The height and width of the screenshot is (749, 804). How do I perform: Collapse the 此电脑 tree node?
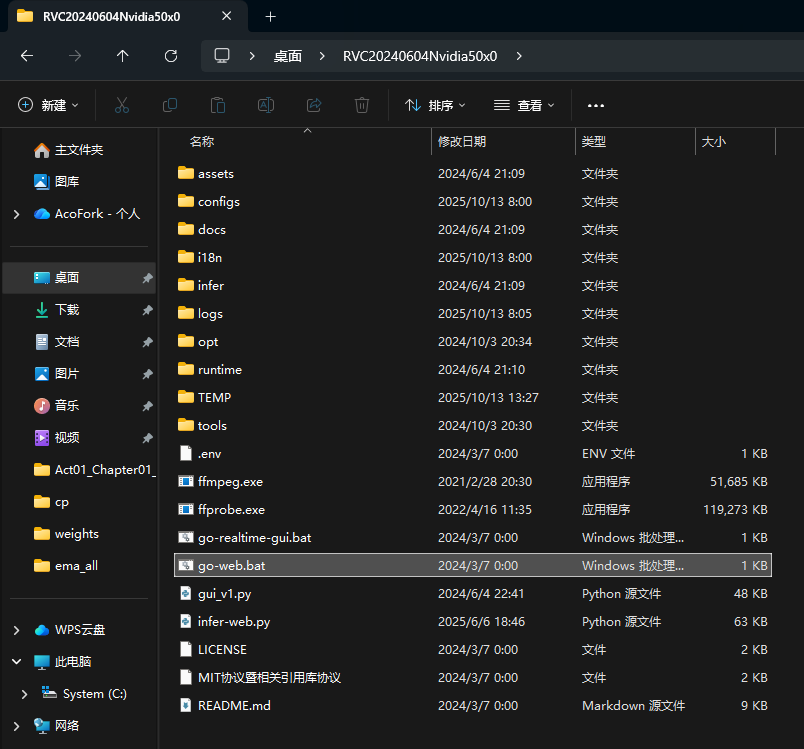tap(16, 662)
